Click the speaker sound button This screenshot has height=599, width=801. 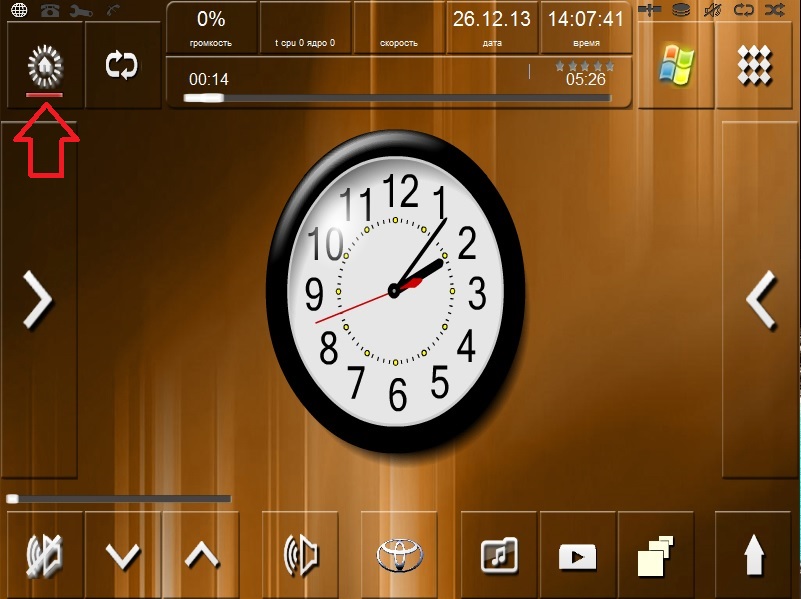point(300,555)
